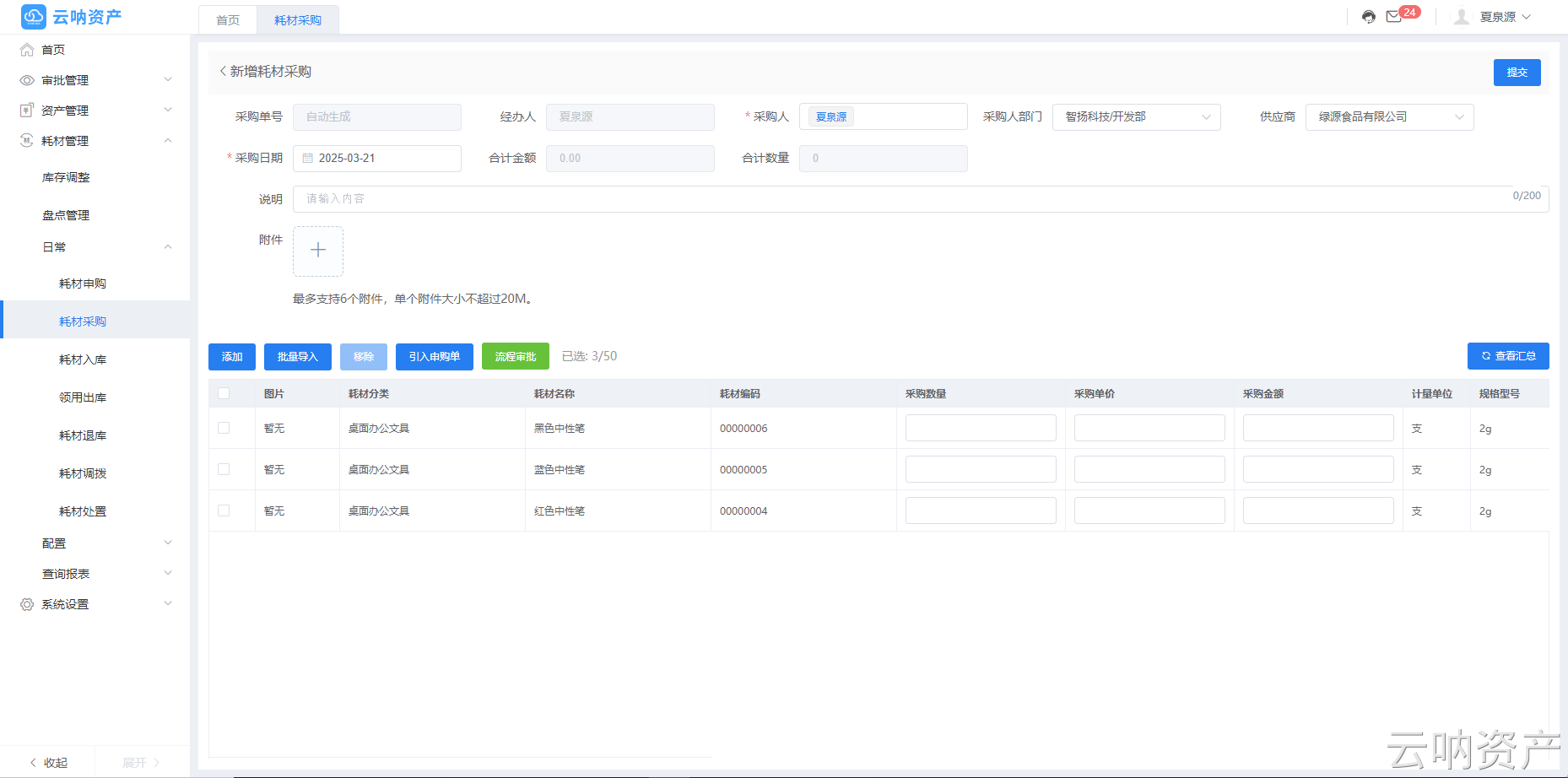This screenshot has width=1568, height=778.
Task: Check the row for 红色中性笔
Action: pos(224,511)
